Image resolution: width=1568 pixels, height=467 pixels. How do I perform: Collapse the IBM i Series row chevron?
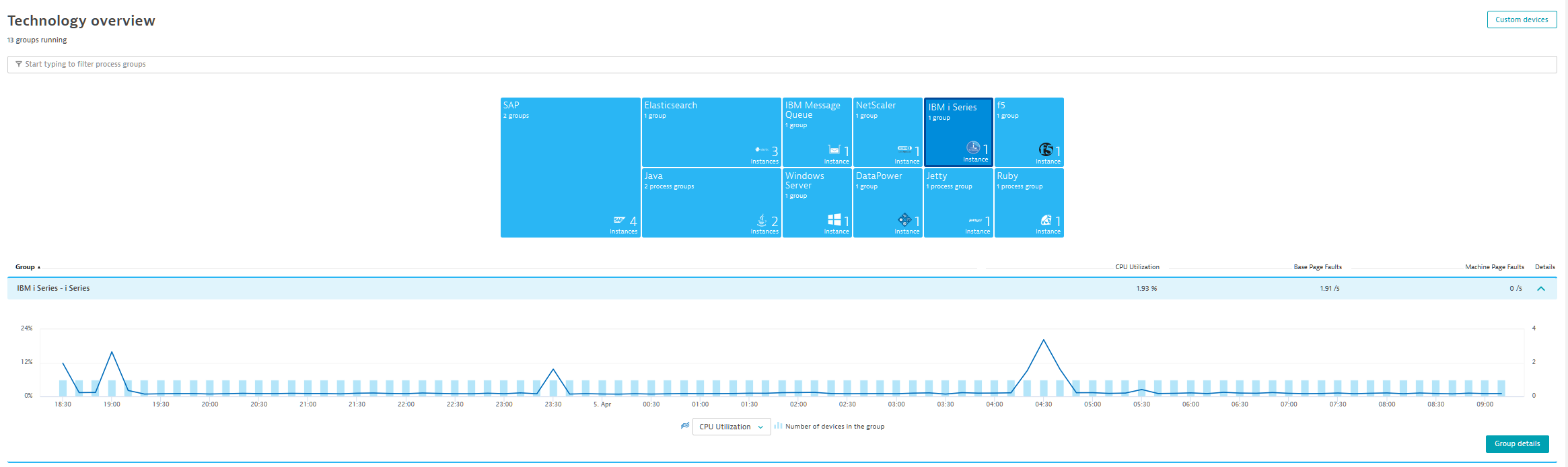coord(1541,289)
